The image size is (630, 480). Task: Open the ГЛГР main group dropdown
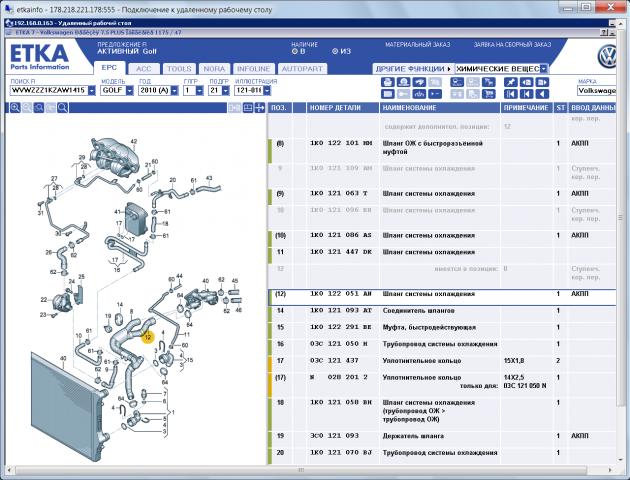point(200,90)
